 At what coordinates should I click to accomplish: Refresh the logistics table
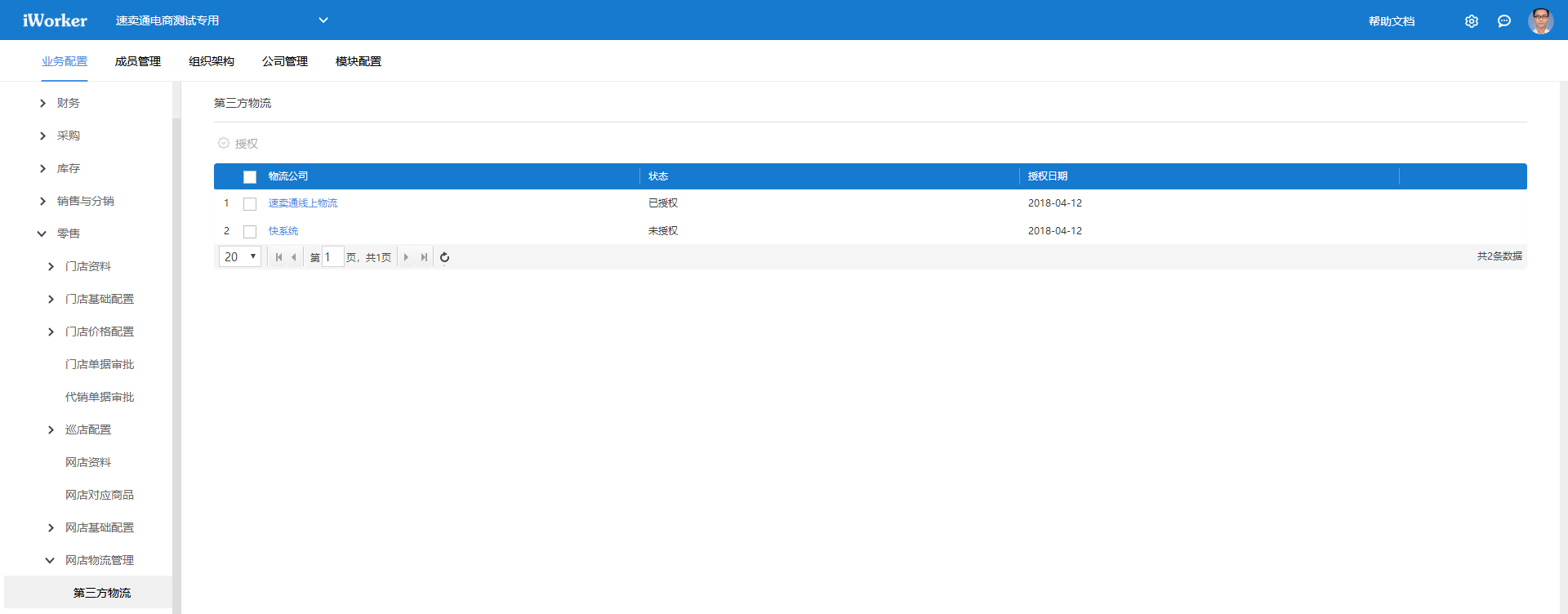click(445, 257)
